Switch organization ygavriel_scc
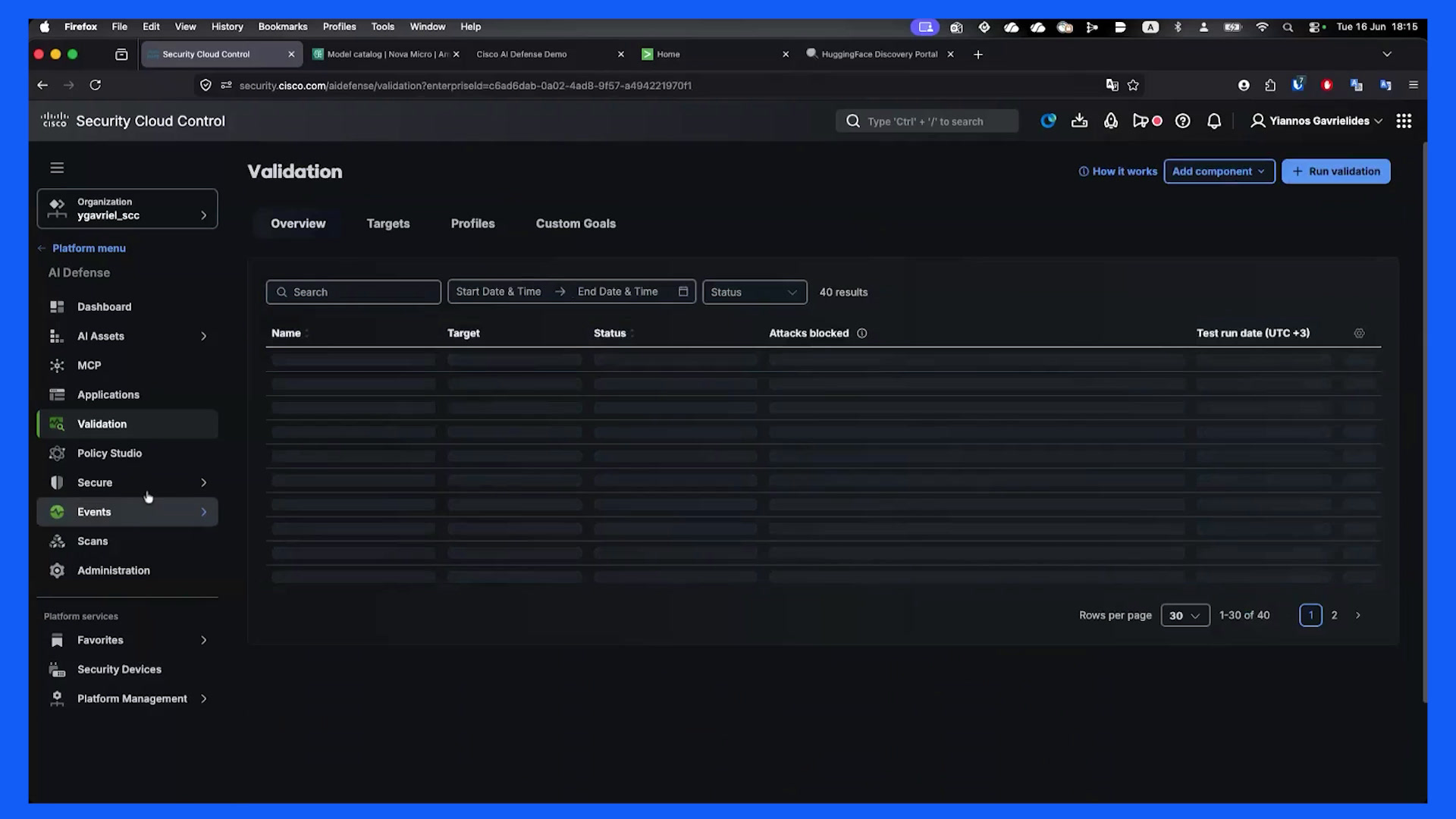The image size is (1456, 819). [x=127, y=209]
